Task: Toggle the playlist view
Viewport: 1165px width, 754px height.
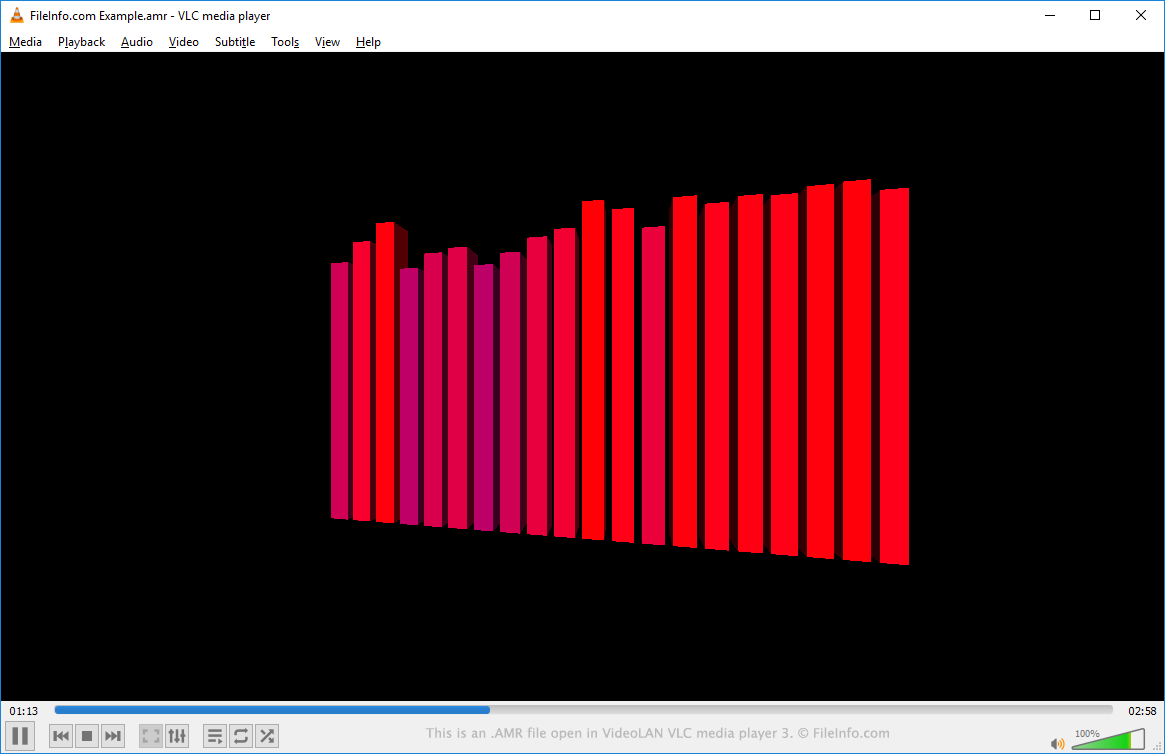Action: (x=215, y=735)
